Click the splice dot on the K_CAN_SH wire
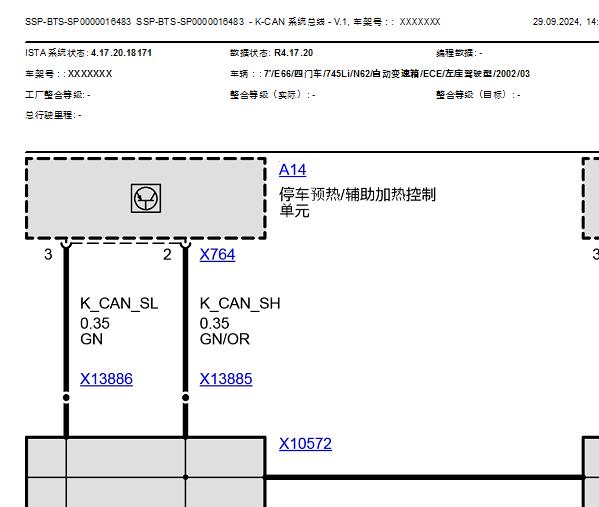This screenshot has height=507, width=599. click(185, 398)
